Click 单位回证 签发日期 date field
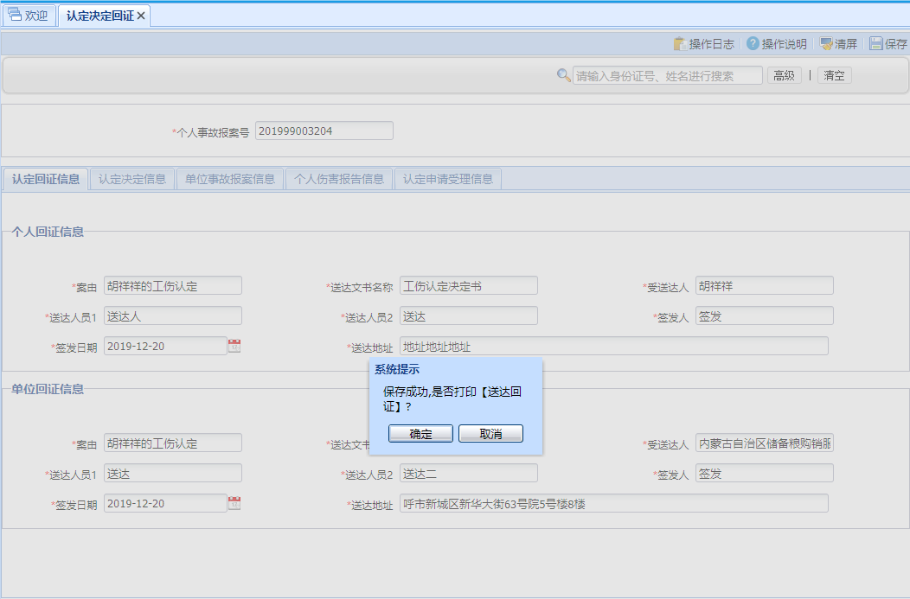Image resolution: width=910 pixels, height=599 pixels. pos(165,503)
